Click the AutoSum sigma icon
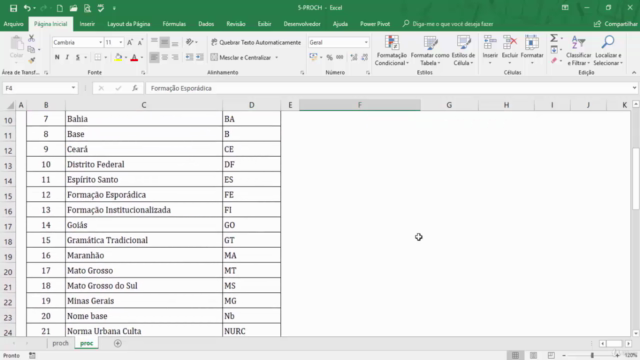640x360 pixels. pos(554,38)
